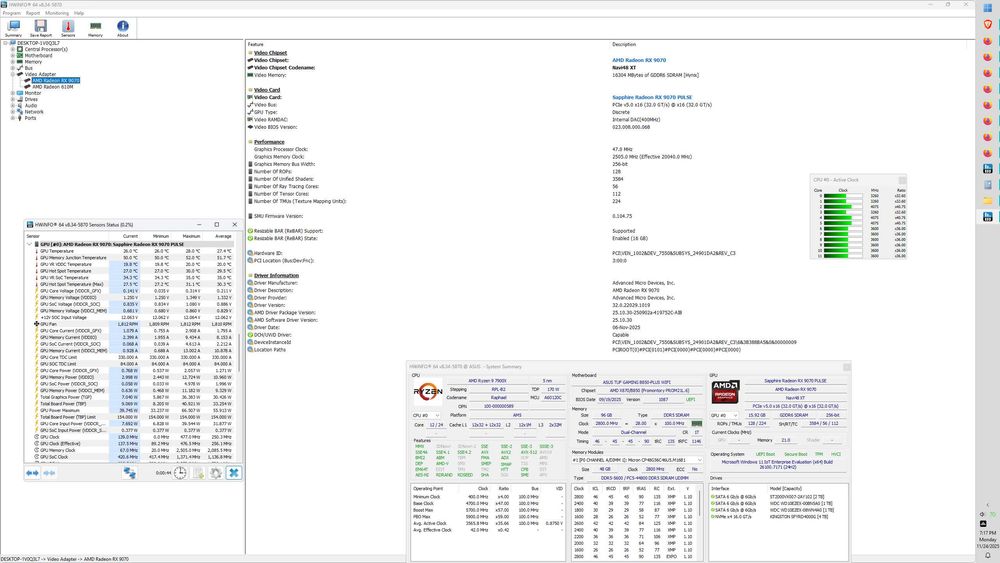This screenshot has width=1000, height=563.
Task: Click the Motherboard tree icon
Action: pyautogui.click(x=20, y=55)
